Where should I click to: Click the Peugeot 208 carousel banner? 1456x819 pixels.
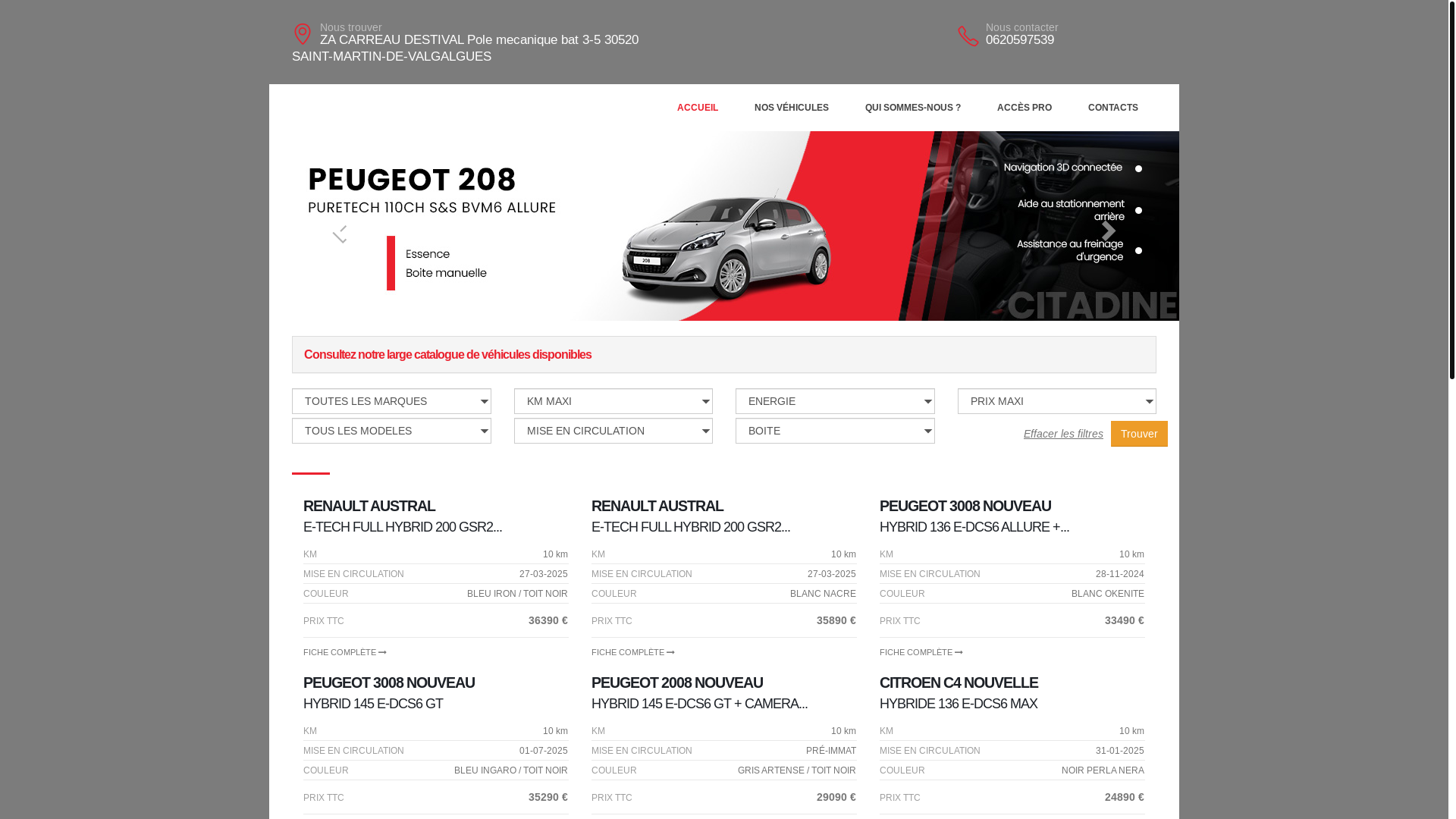(724, 226)
